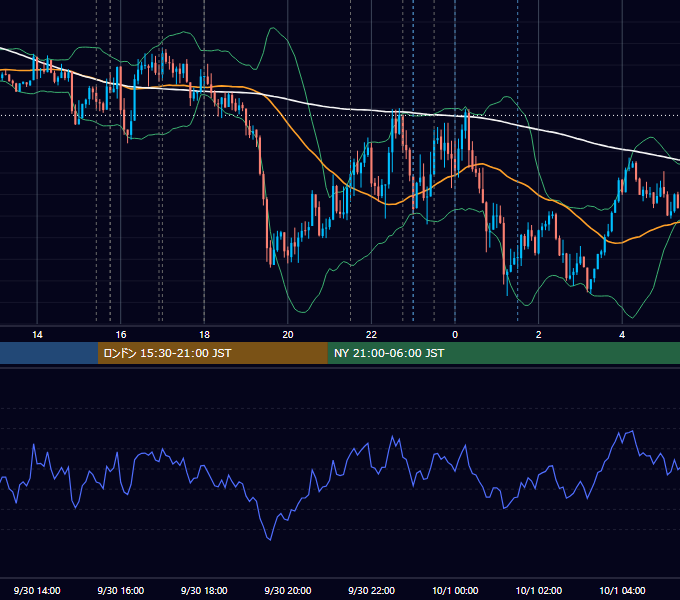Click the London 15:30-21:00 JST session bar
The image size is (680, 600).
[x=212, y=353]
